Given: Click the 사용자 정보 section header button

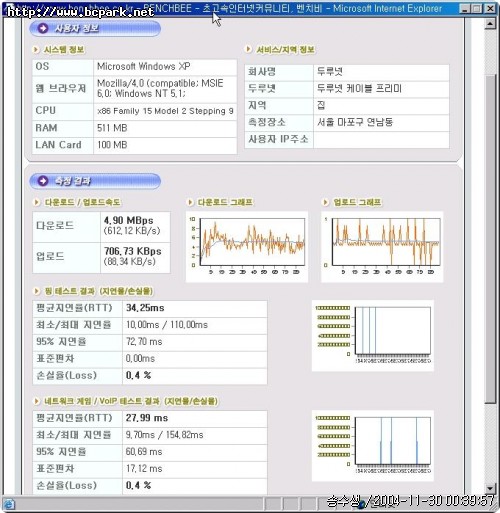Looking at the screenshot, I should [x=95, y=28].
